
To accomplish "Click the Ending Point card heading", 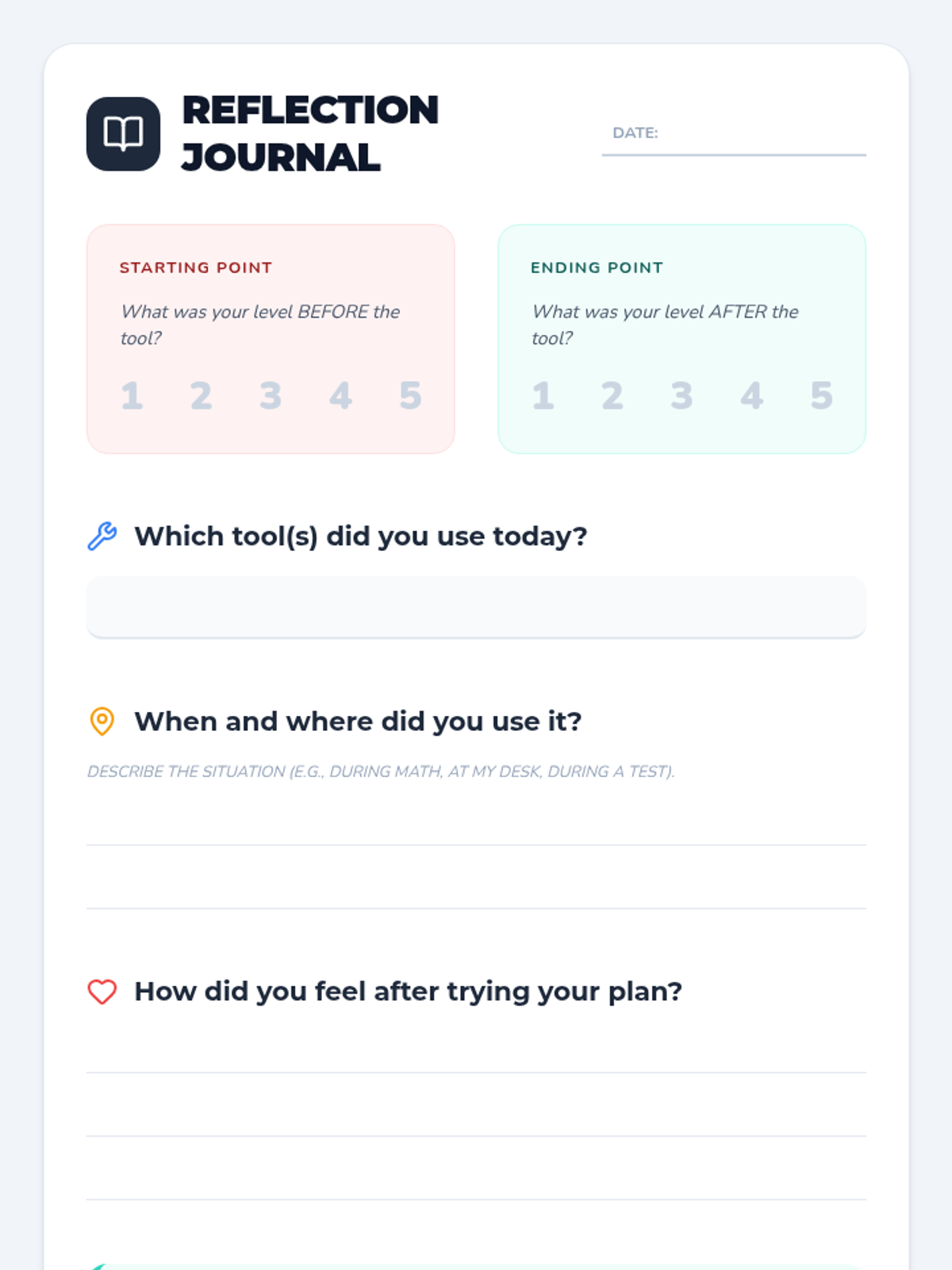I will coord(597,267).
